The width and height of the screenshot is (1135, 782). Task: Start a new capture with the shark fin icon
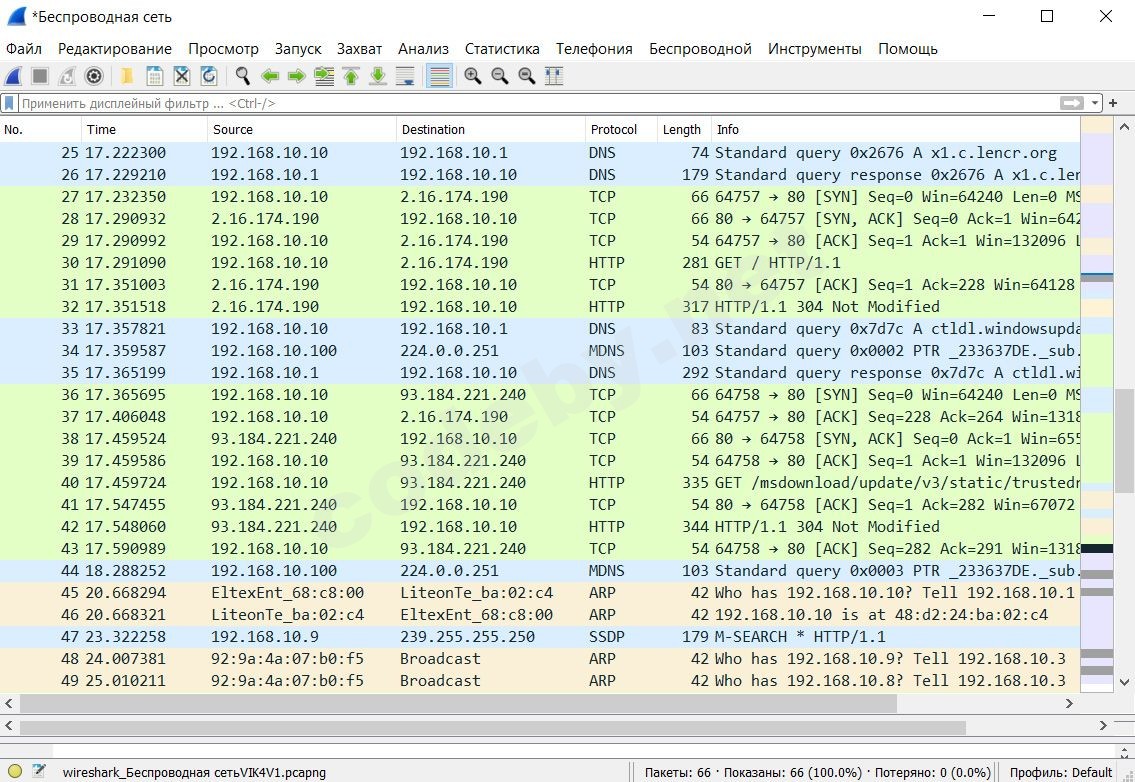[12, 76]
